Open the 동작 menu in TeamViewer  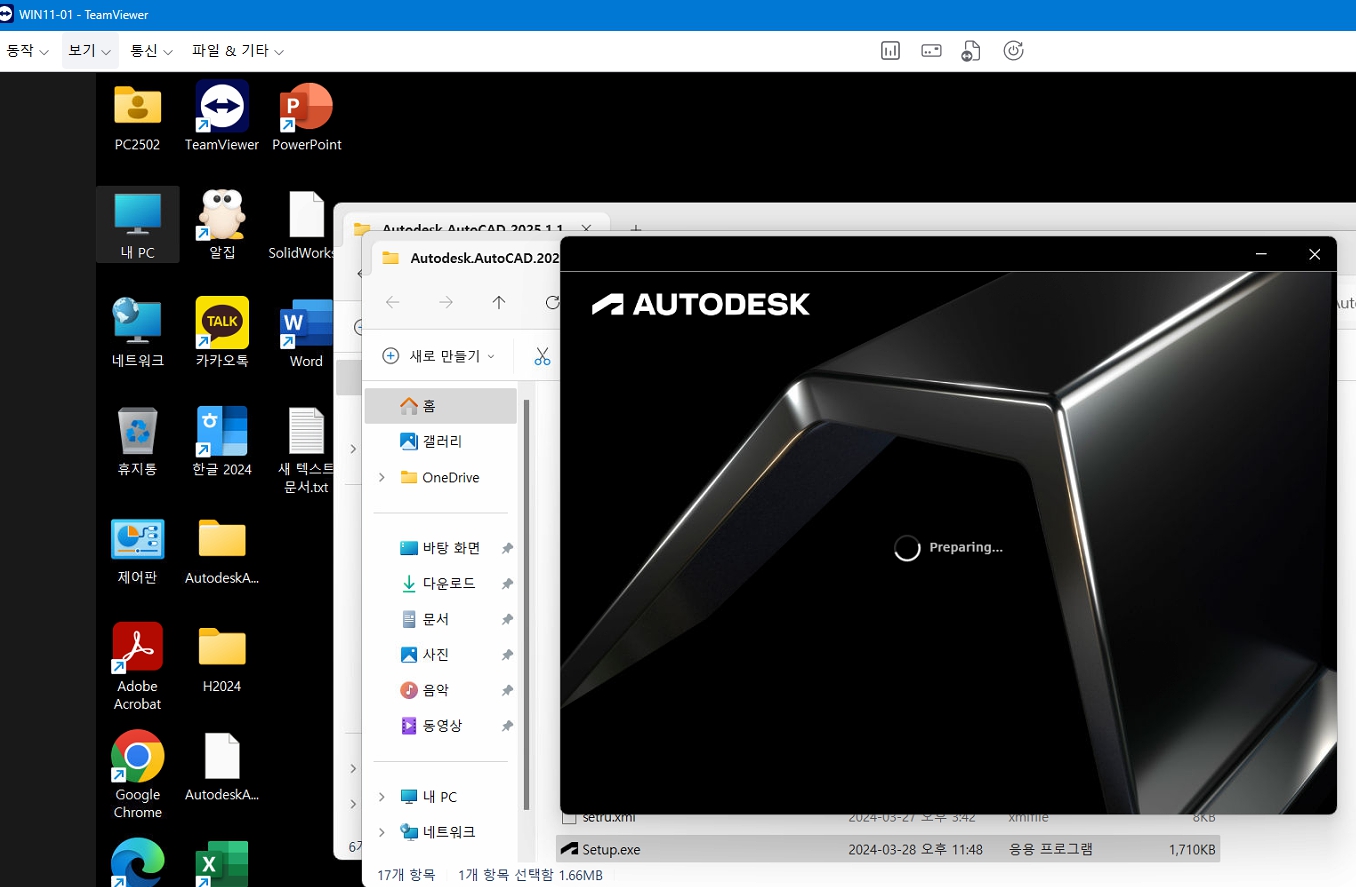coord(27,51)
